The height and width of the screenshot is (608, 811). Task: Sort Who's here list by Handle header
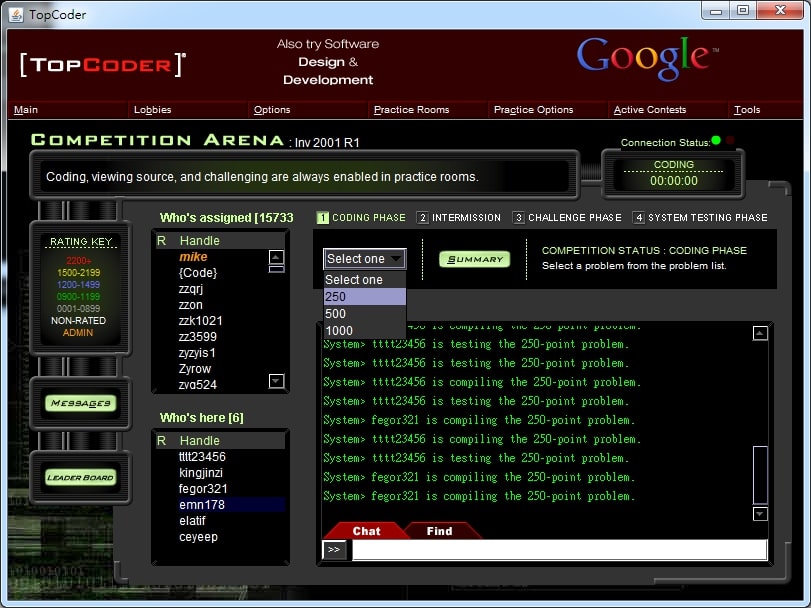pyautogui.click(x=200, y=441)
